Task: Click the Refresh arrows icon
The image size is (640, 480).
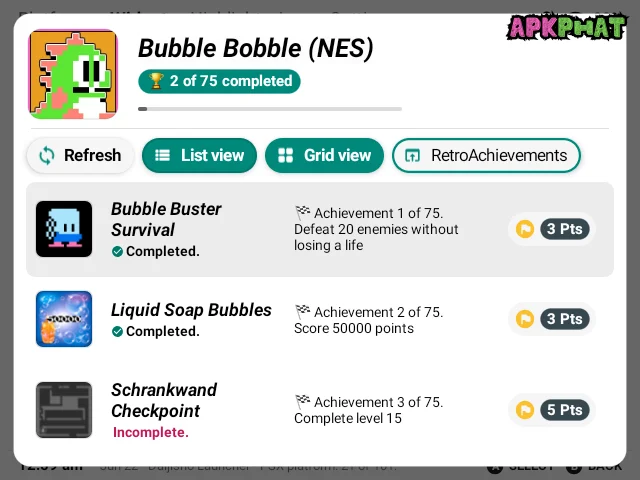Action: pos(47,155)
